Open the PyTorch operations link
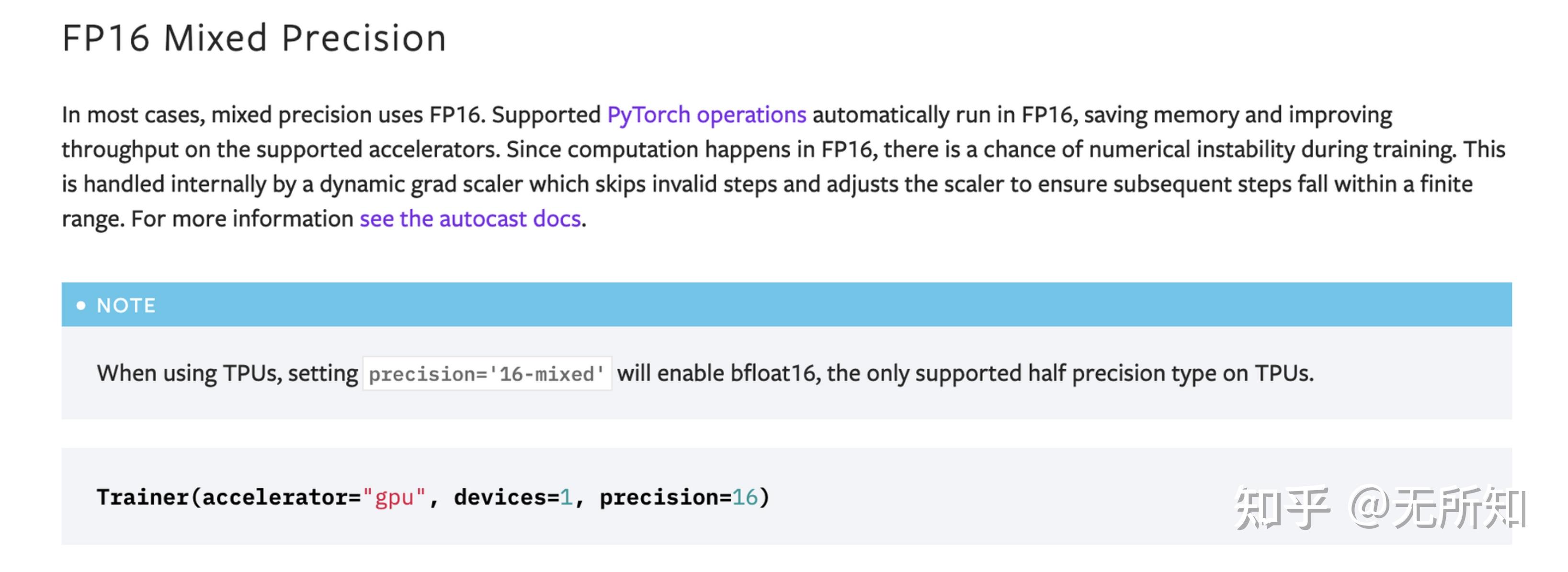This screenshot has height=572, width=1568. (x=707, y=115)
